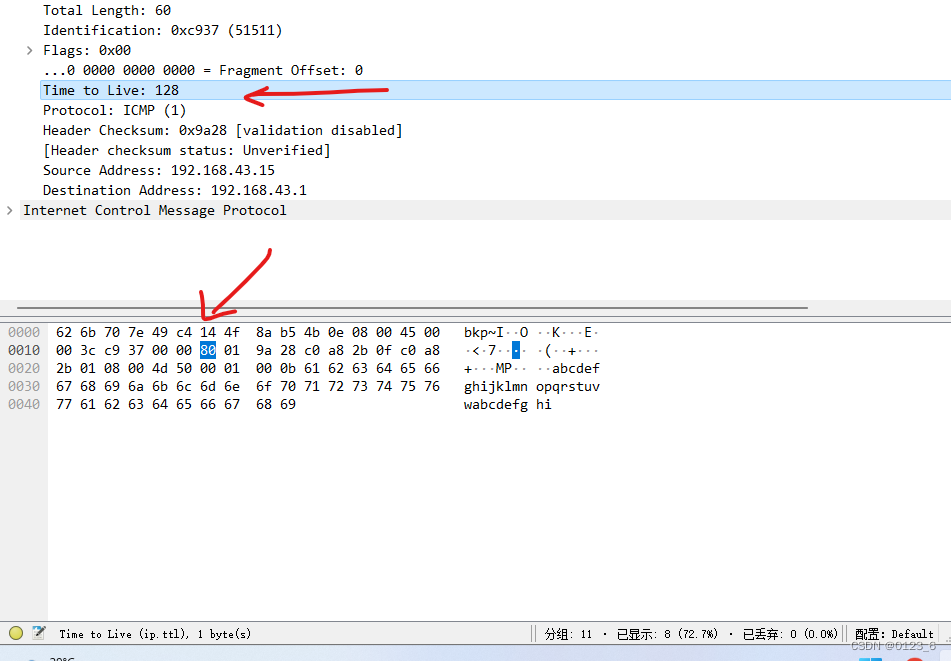Screen dimensions: 951x661
Task: Click ASCII text 'bkp~I' in row 0000
Action: (x=483, y=332)
